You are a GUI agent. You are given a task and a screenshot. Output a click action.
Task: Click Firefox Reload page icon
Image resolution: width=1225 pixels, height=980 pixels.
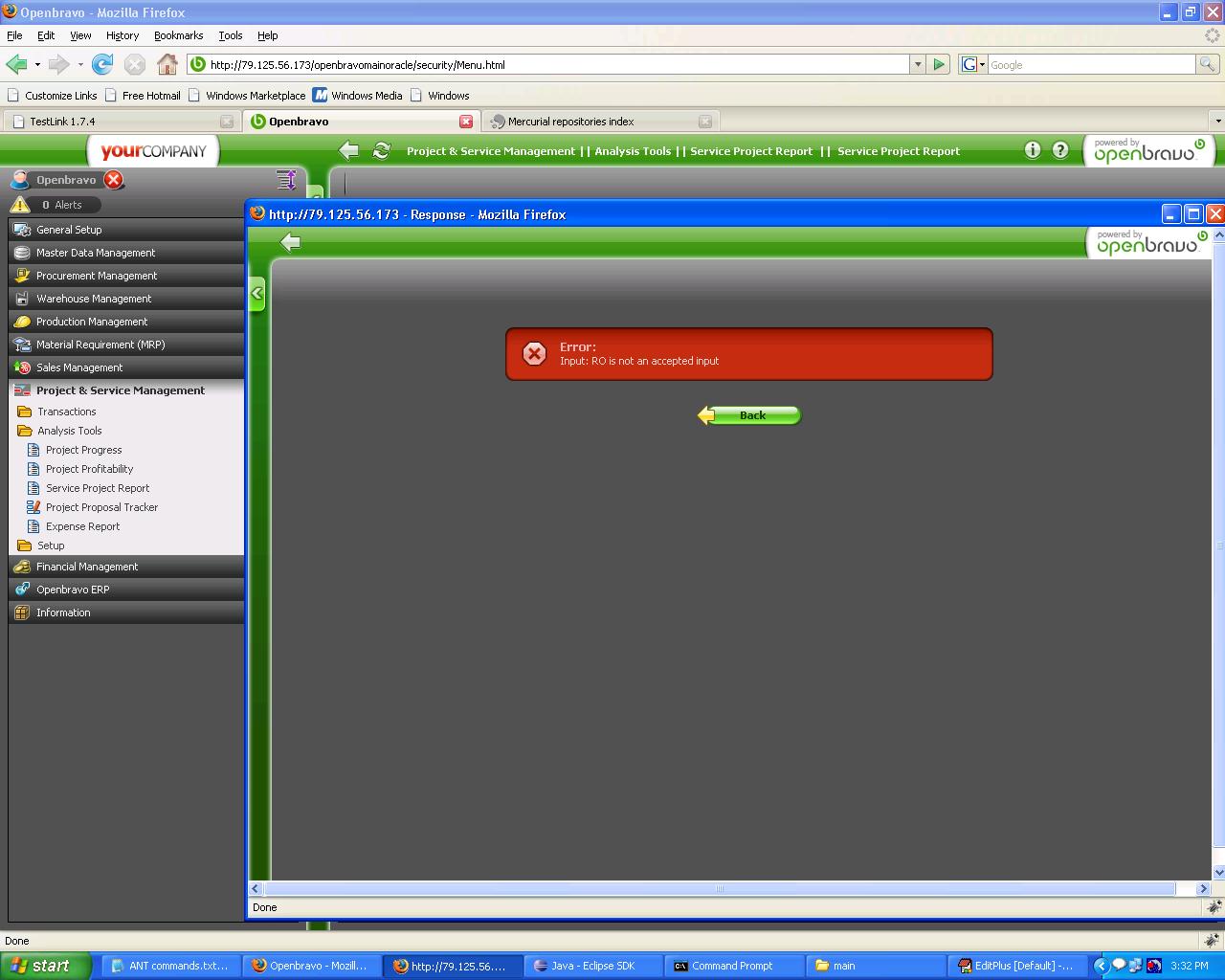(102, 64)
